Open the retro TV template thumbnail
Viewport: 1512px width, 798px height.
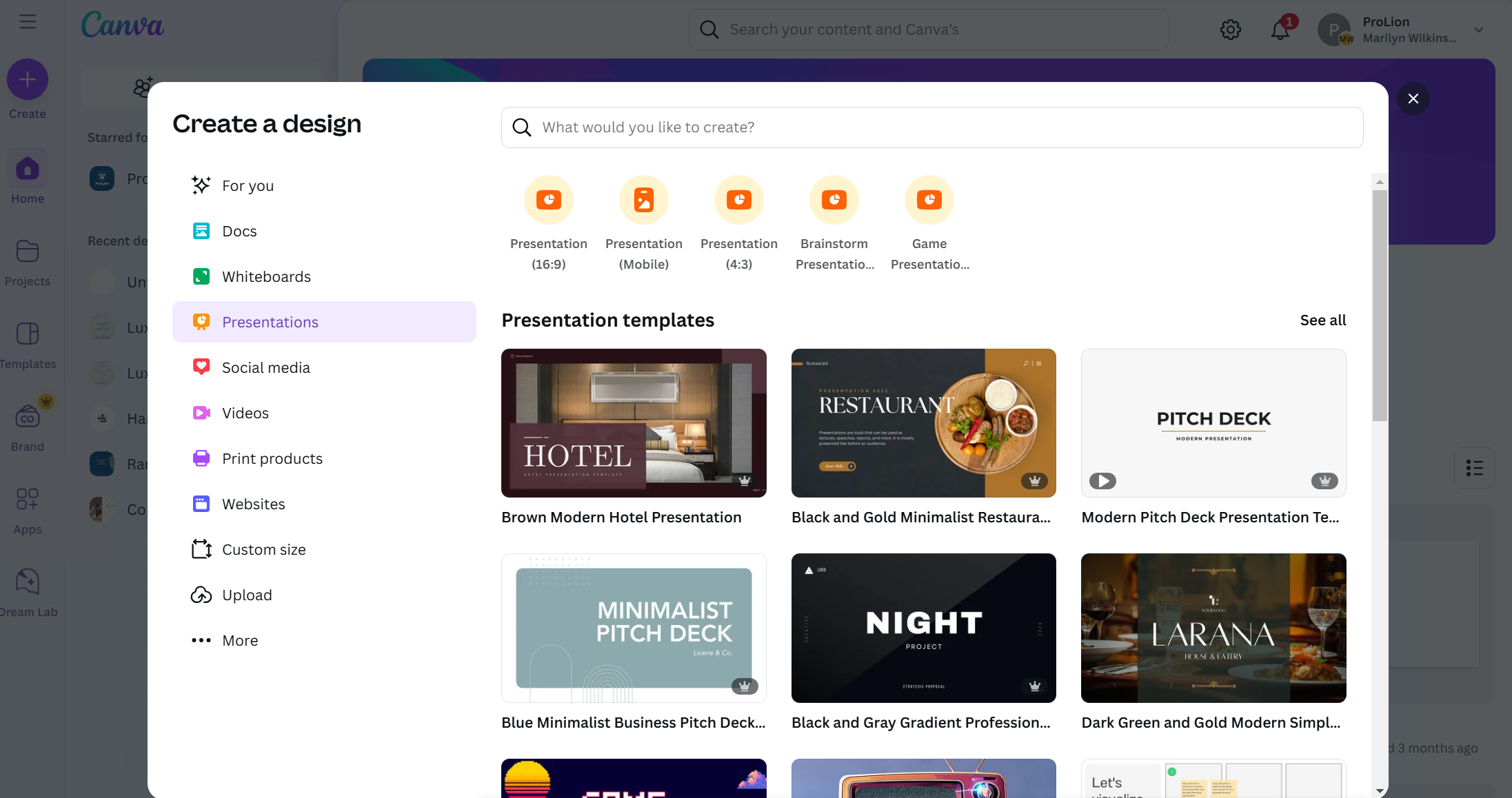(924, 778)
